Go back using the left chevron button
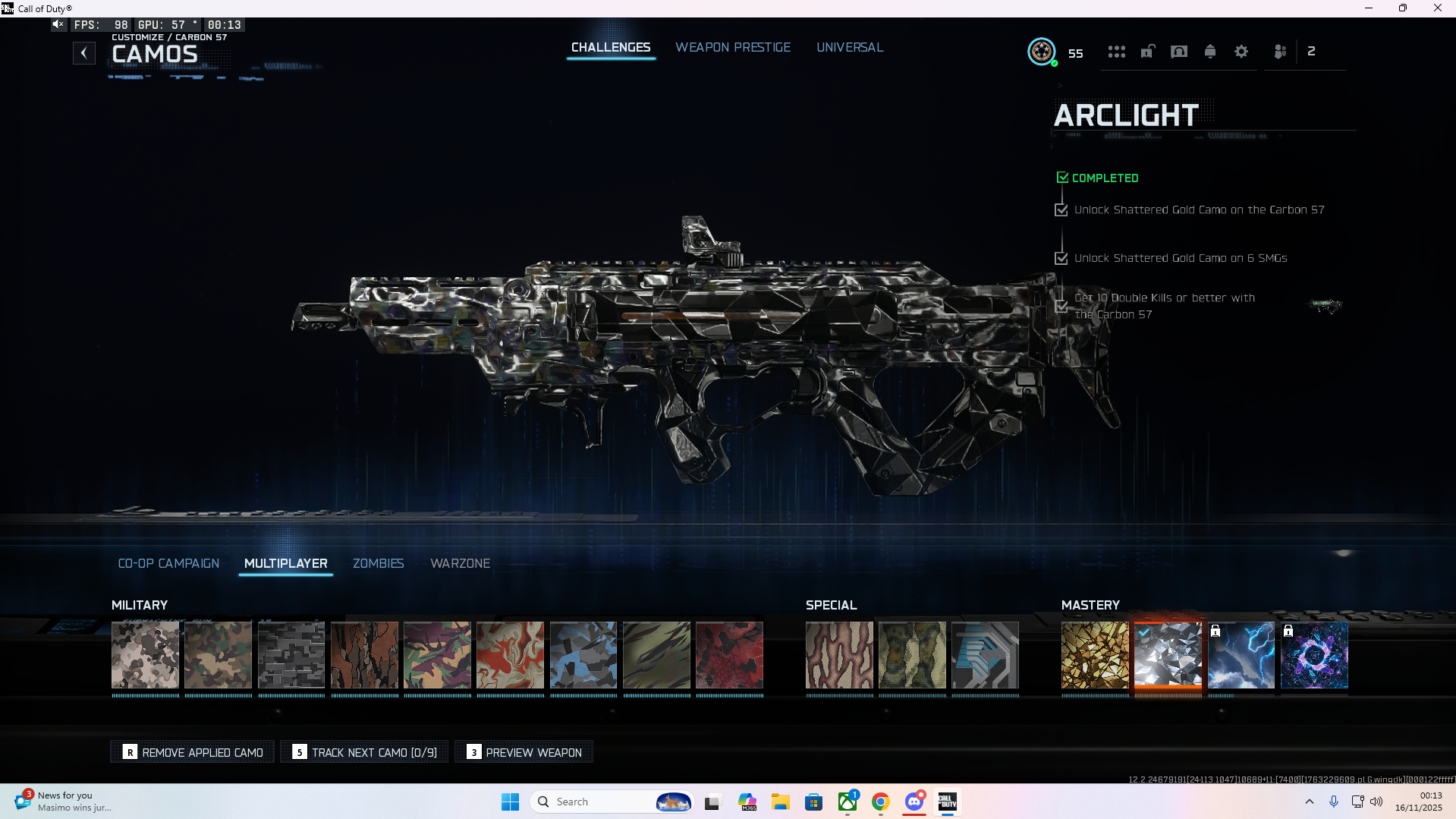 tap(84, 53)
